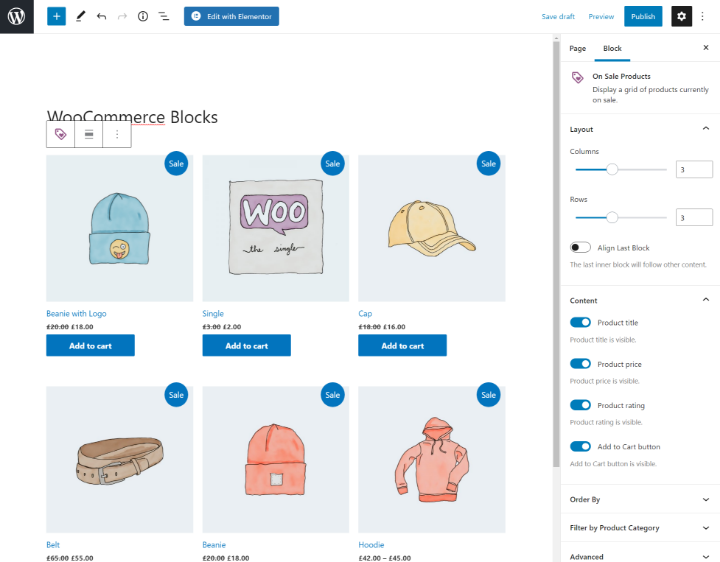Open Beanie with Logo product link
Image resolution: width=720 pixels, height=562 pixels.
point(76,314)
